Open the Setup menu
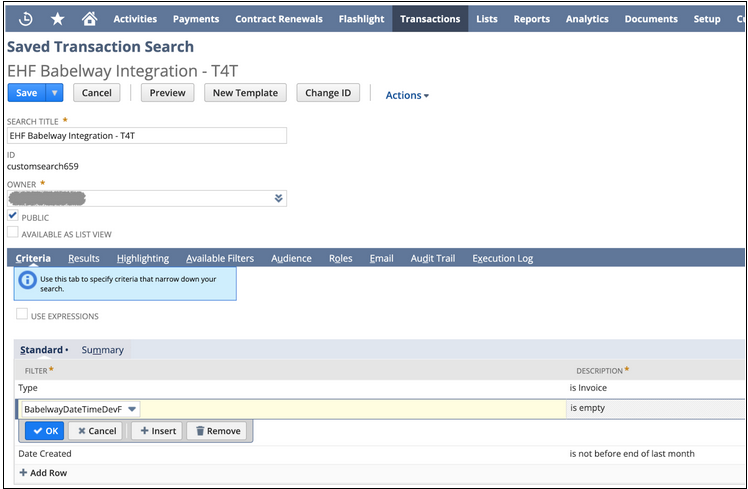Image resolution: width=748 pixels, height=489 pixels. (x=706, y=19)
